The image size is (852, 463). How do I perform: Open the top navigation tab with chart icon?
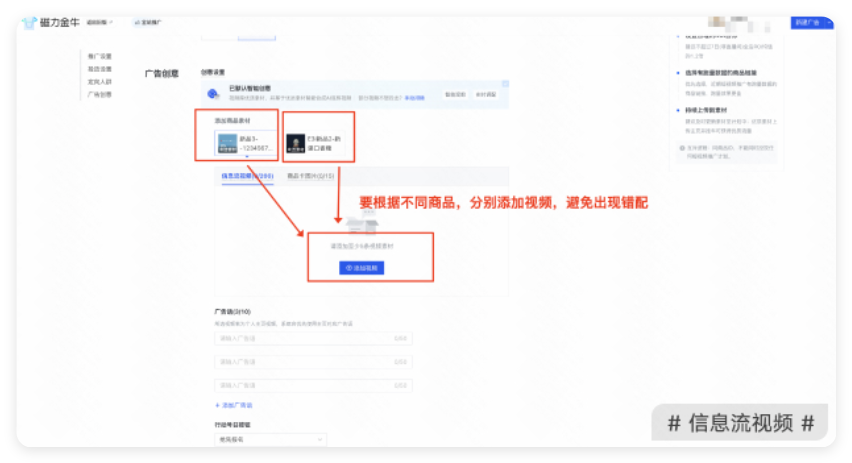pyautogui.click(x=148, y=22)
